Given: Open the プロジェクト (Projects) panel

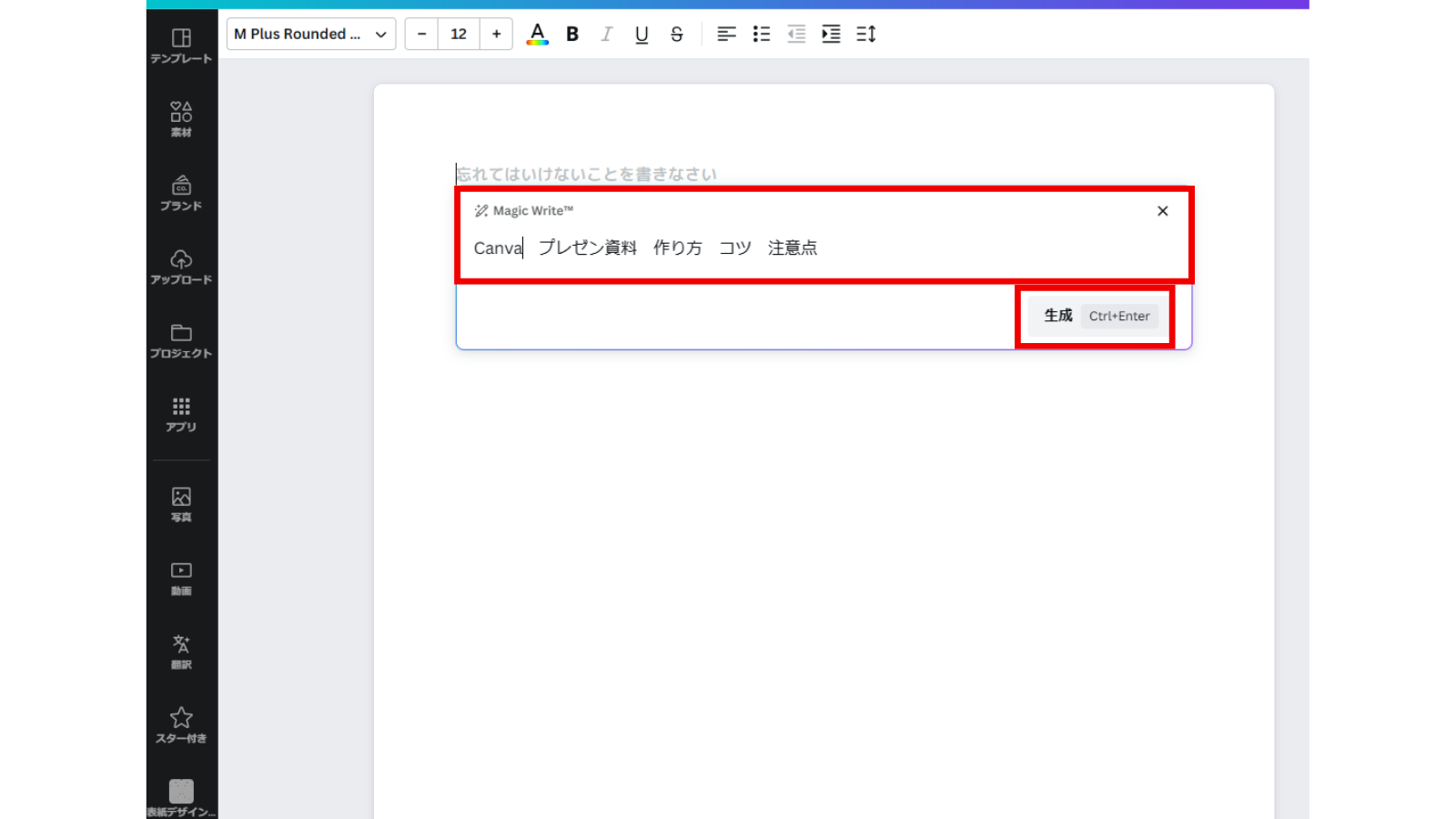Looking at the screenshot, I should point(181,340).
